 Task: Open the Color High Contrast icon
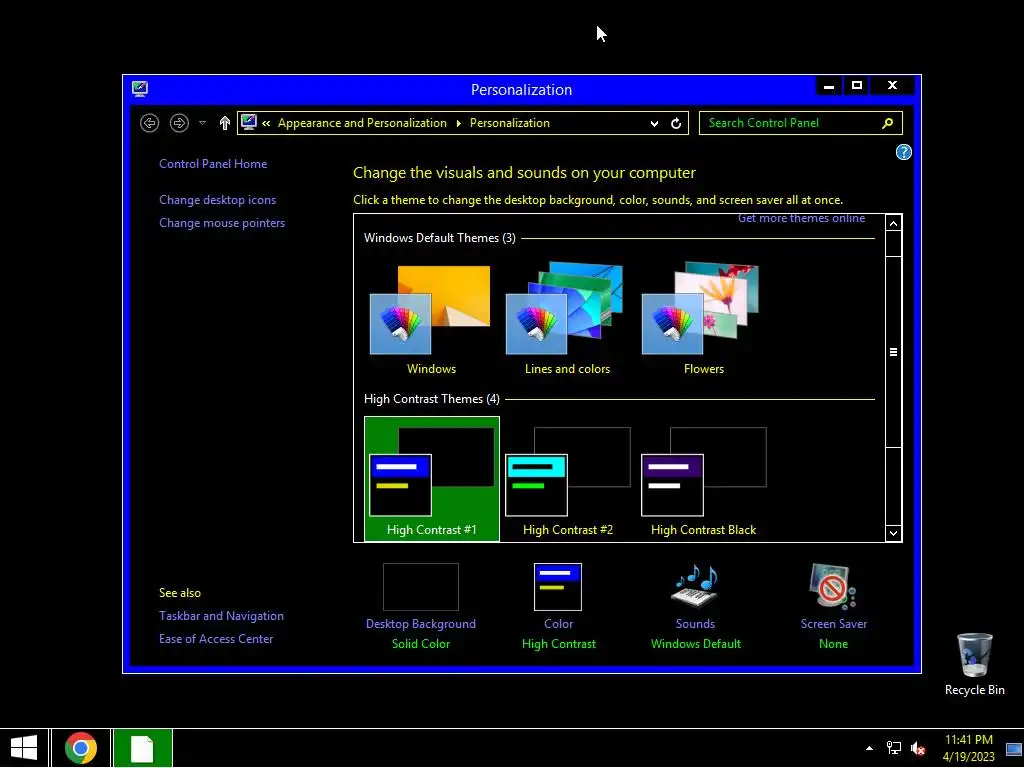pyautogui.click(x=558, y=587)
